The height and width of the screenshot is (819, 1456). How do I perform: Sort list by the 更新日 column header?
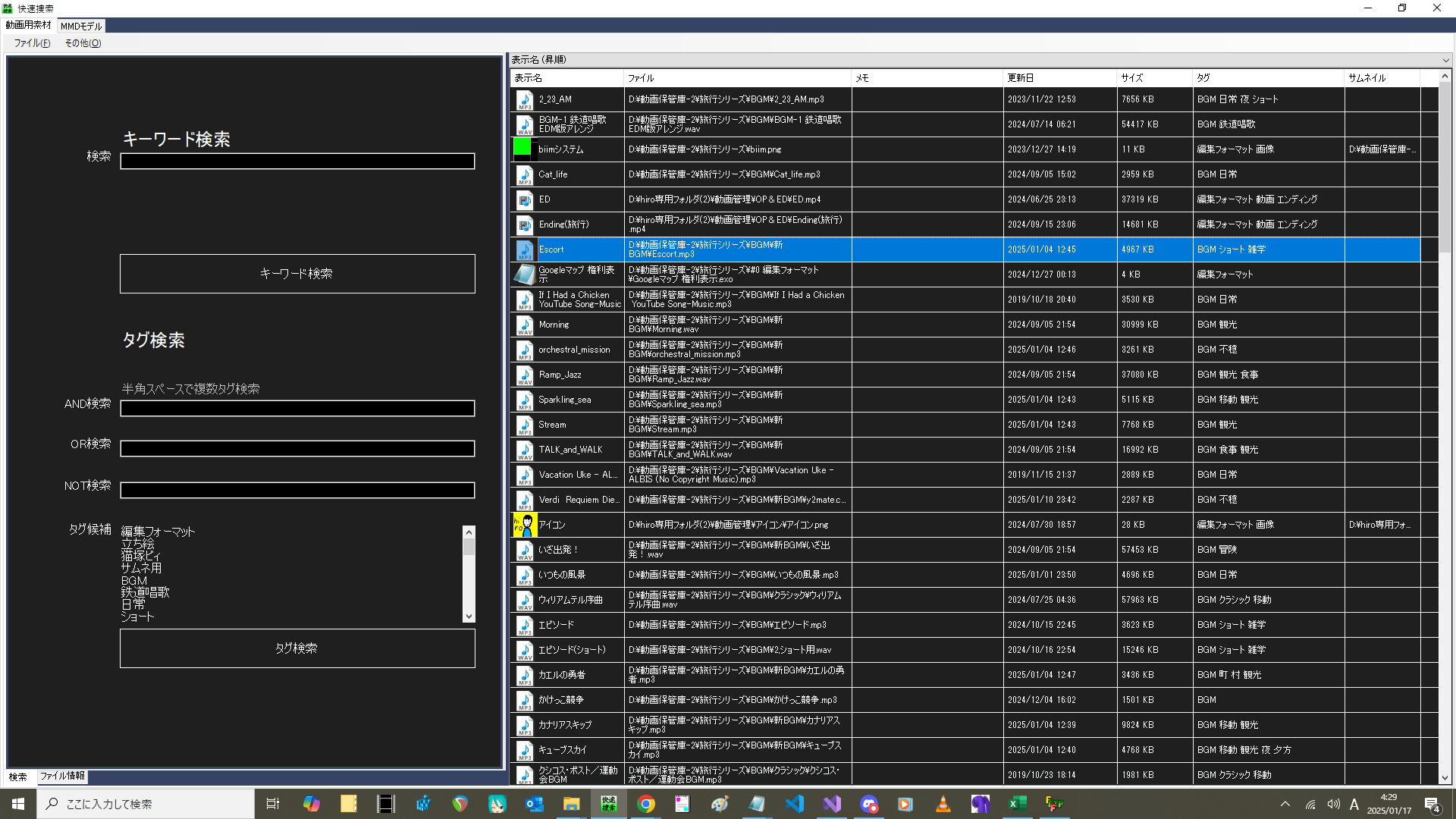(x=1059, y=78)
